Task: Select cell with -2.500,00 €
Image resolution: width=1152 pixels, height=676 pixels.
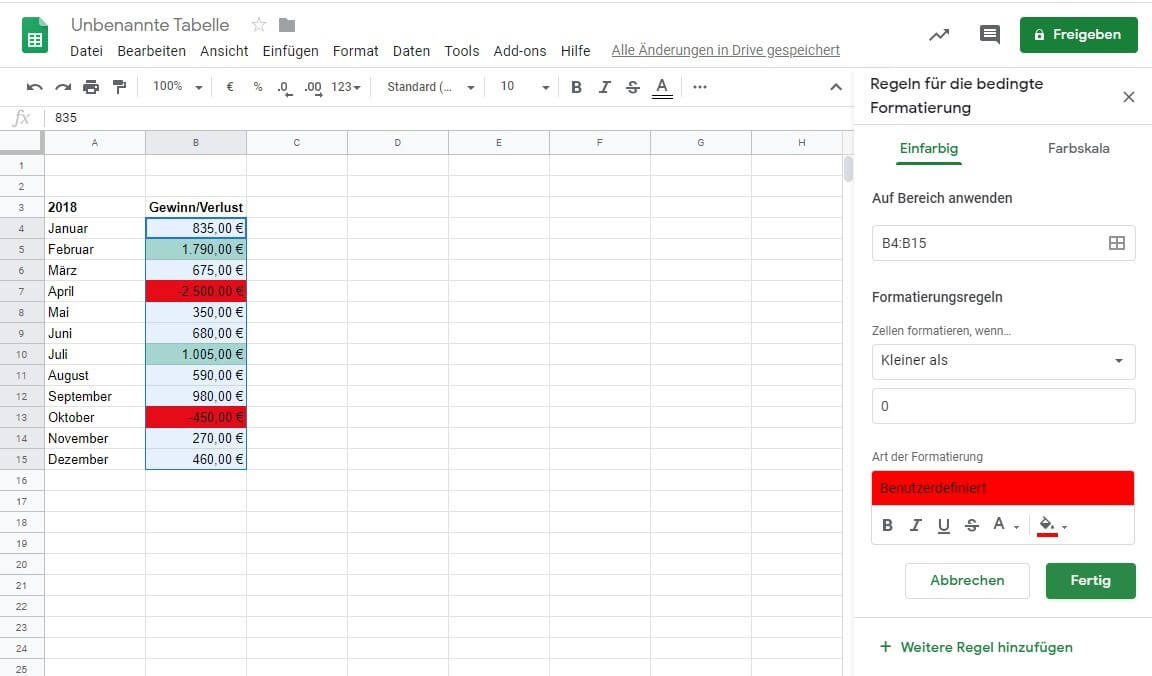Action: click(196, 291)
